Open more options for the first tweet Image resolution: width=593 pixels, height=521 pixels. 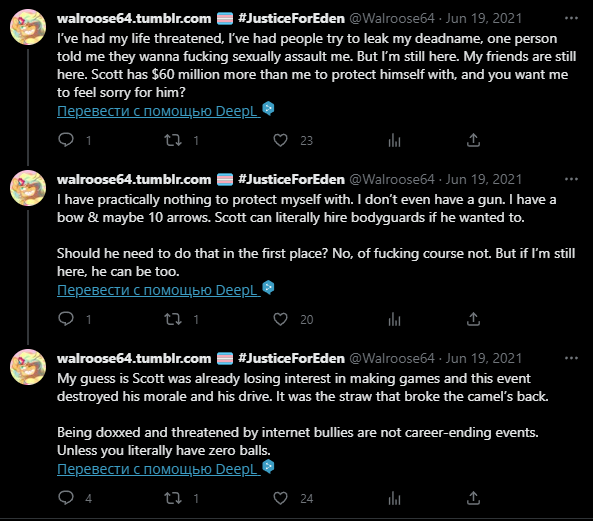pos(571,18)
